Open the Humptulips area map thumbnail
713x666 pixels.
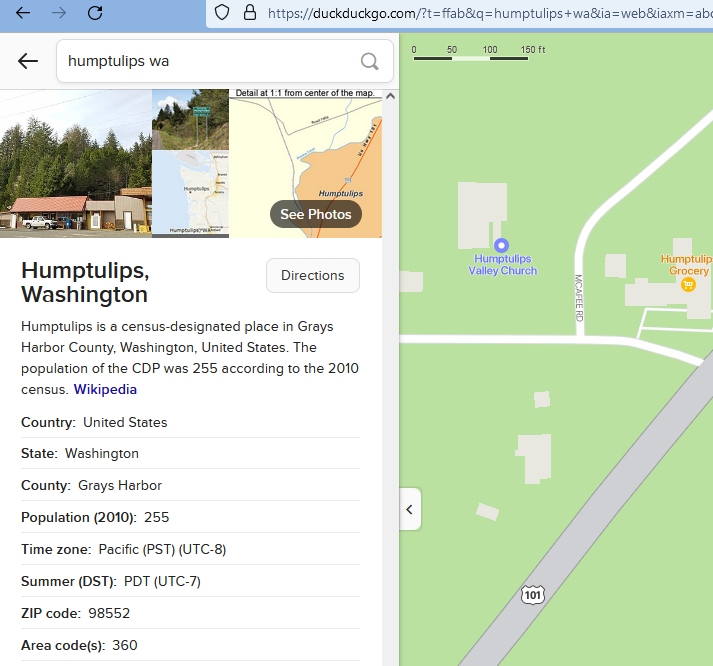click(190, 194)
